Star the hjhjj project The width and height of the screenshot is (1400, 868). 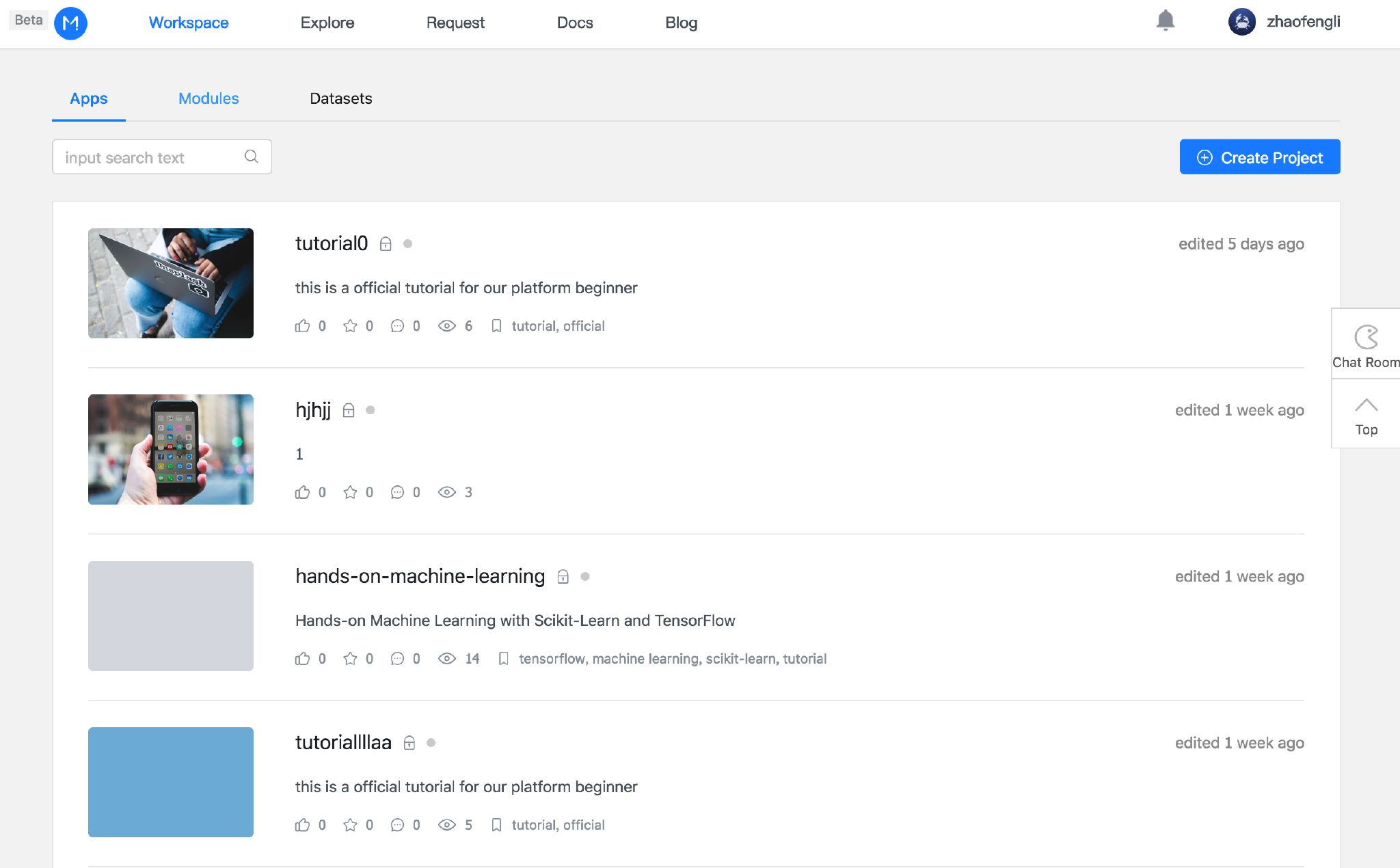click(350, 492)
